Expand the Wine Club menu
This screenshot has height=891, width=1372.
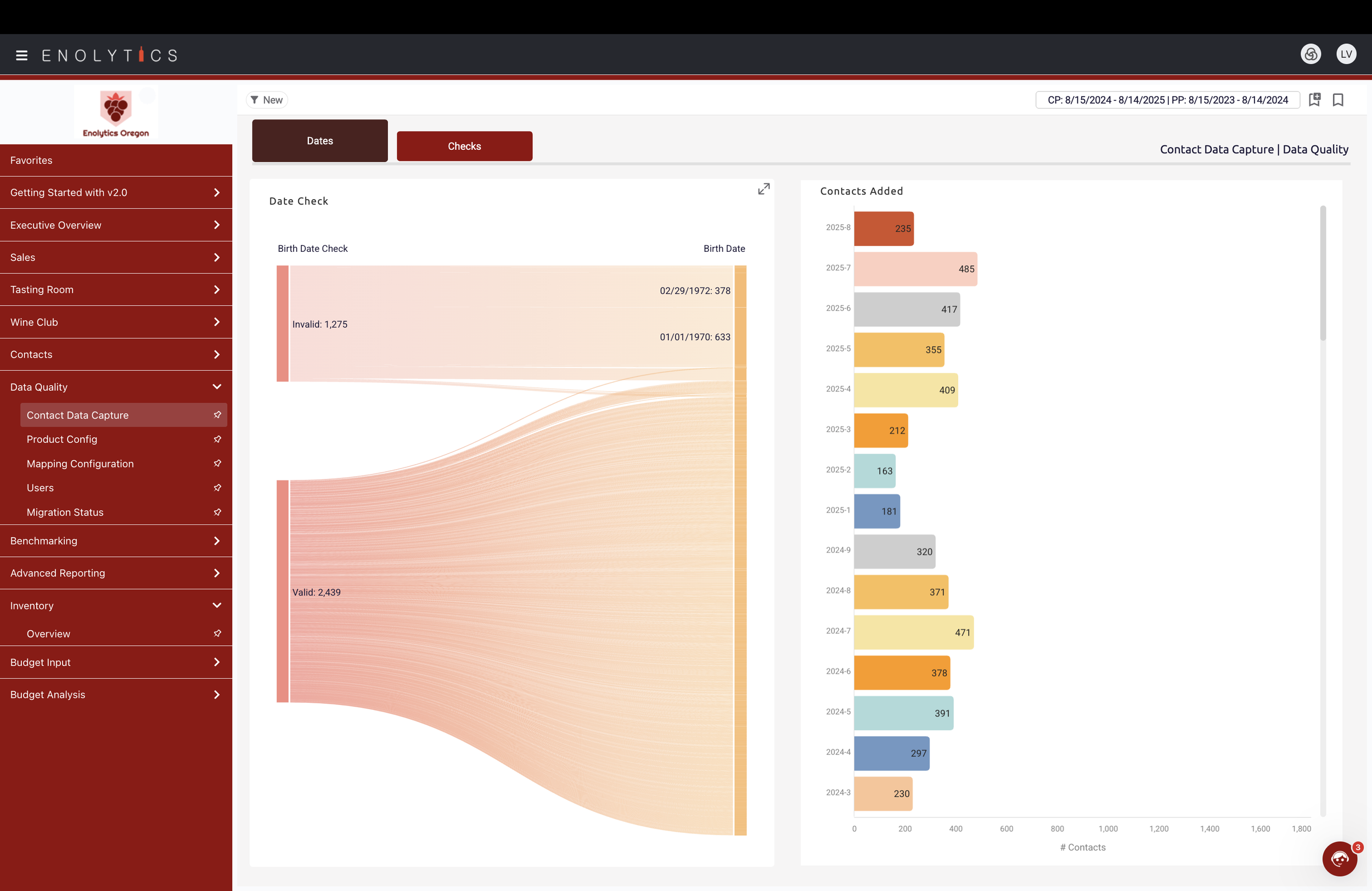point(217,322)
